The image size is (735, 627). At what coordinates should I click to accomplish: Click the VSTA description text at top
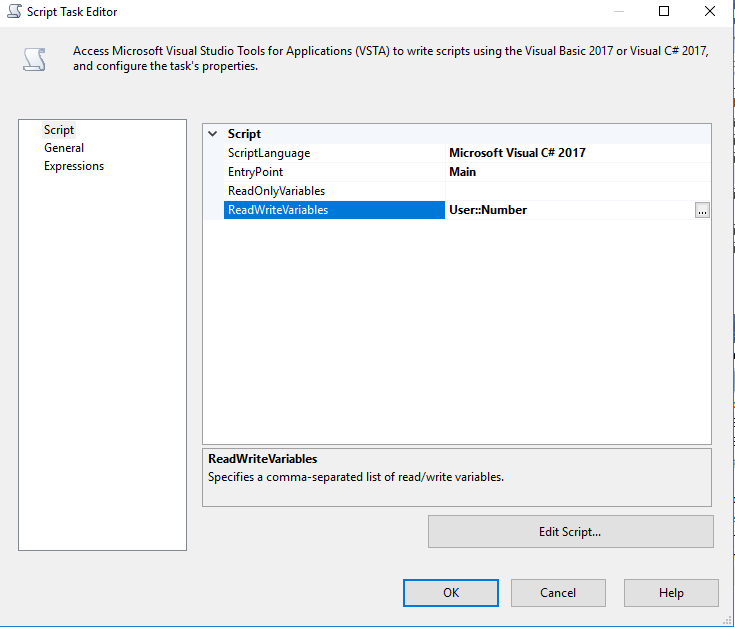pos(390,58)
